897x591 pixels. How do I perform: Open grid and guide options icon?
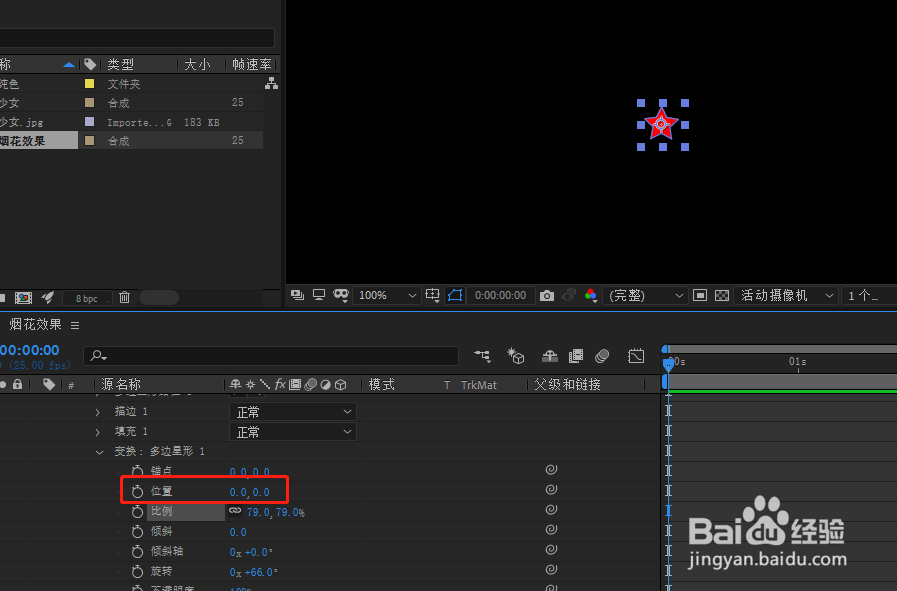tap(432, 295)
